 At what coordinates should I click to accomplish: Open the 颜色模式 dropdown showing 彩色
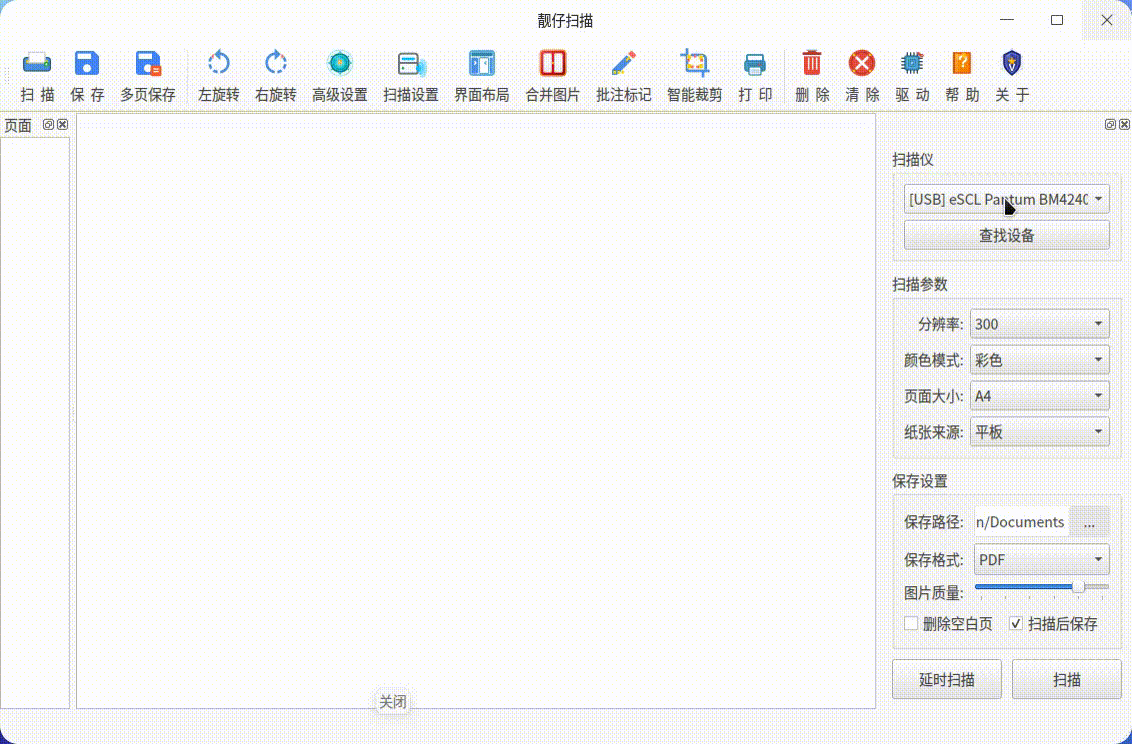[1040, 359]
